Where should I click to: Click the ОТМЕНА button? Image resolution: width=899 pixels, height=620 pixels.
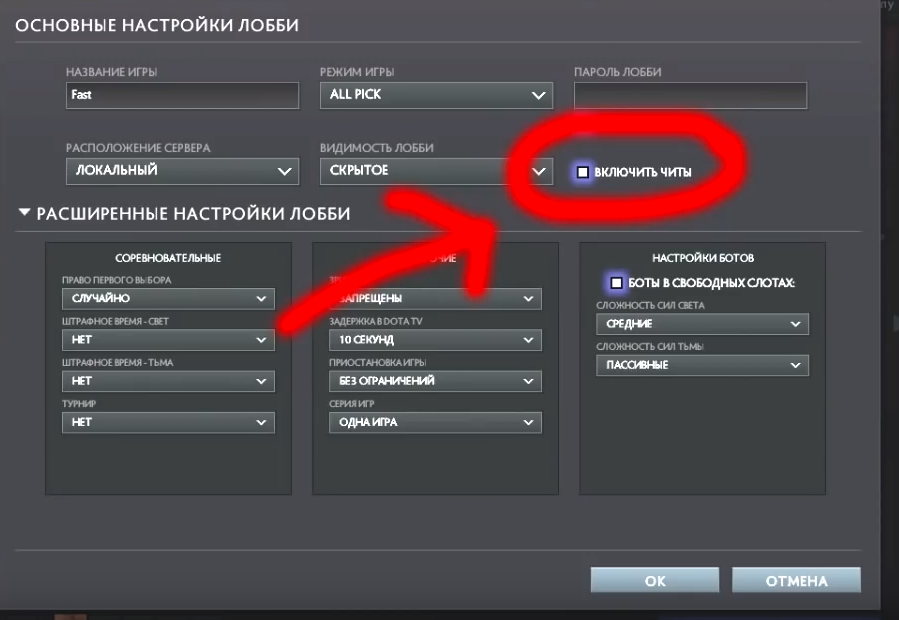(x=796, y=580)
